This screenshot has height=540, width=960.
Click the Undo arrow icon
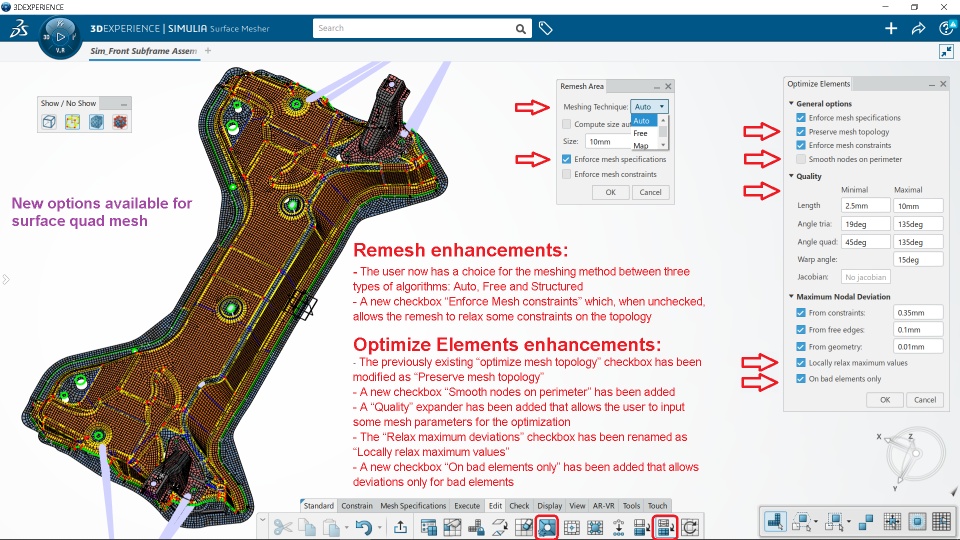(364, 527)
